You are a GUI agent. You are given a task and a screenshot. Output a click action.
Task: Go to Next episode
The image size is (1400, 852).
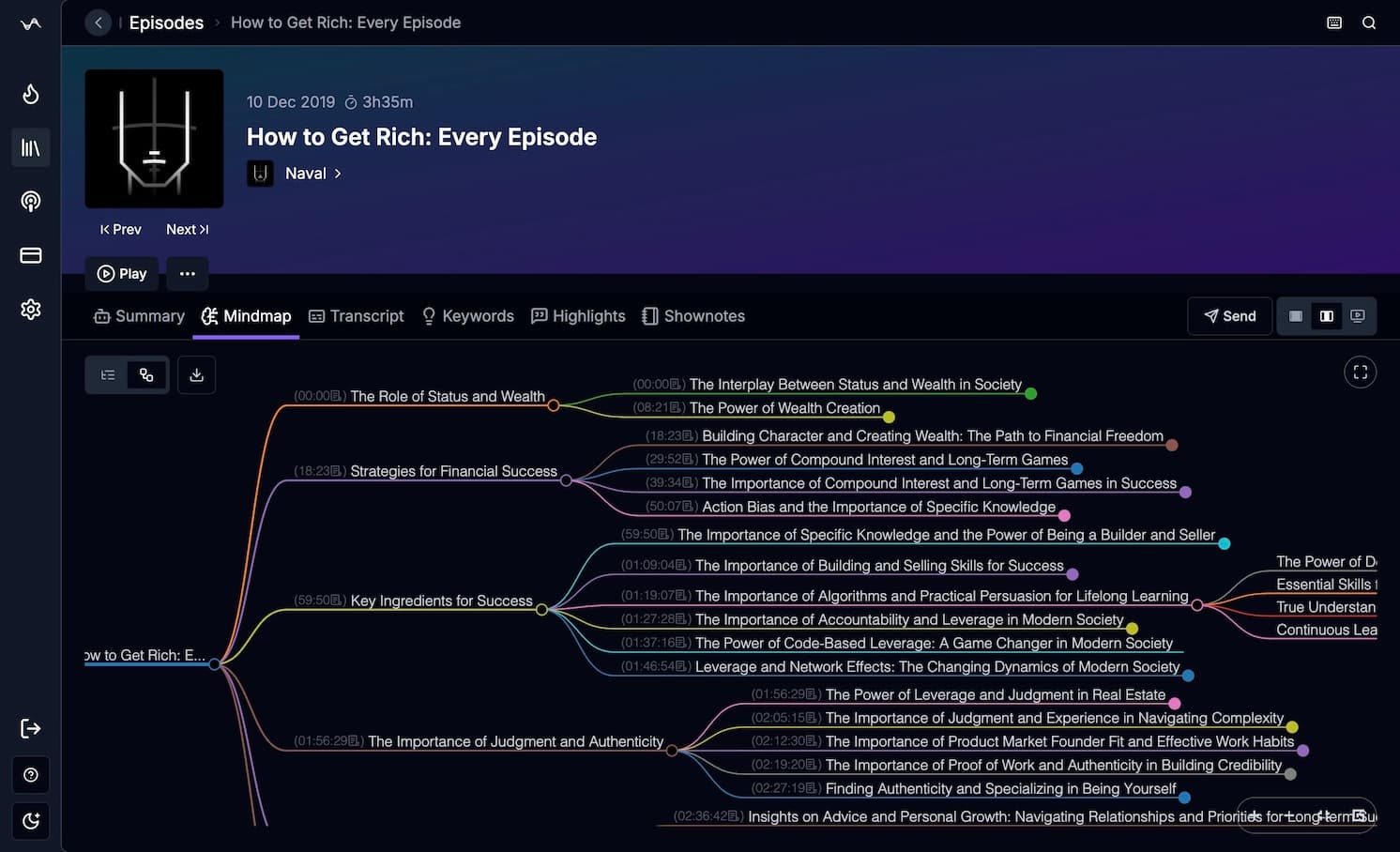click(x=187, y=229)
